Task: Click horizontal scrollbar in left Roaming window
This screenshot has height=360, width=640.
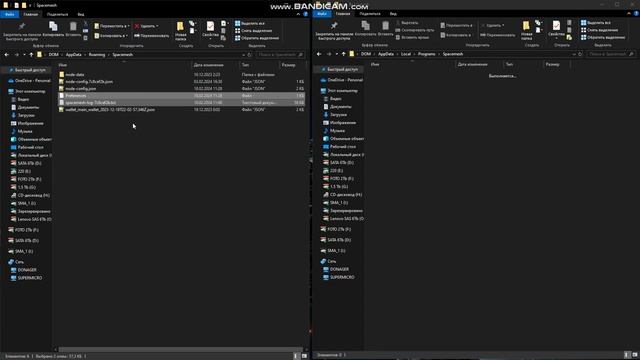Action: tap(181, 349)
